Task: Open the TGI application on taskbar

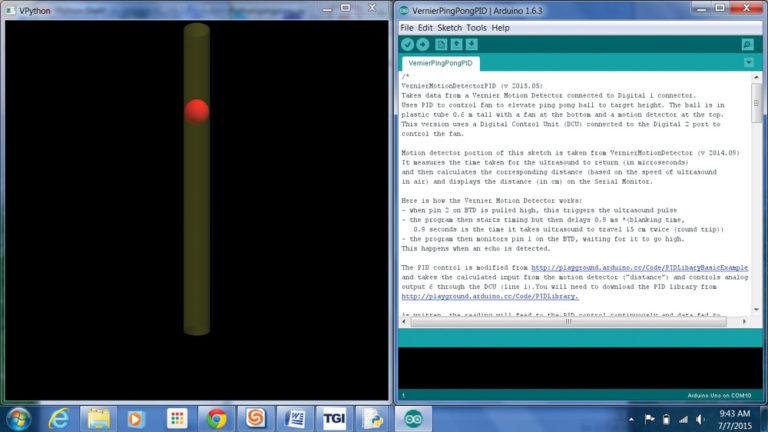Action: pyautogui.click(x=334, y=419)
